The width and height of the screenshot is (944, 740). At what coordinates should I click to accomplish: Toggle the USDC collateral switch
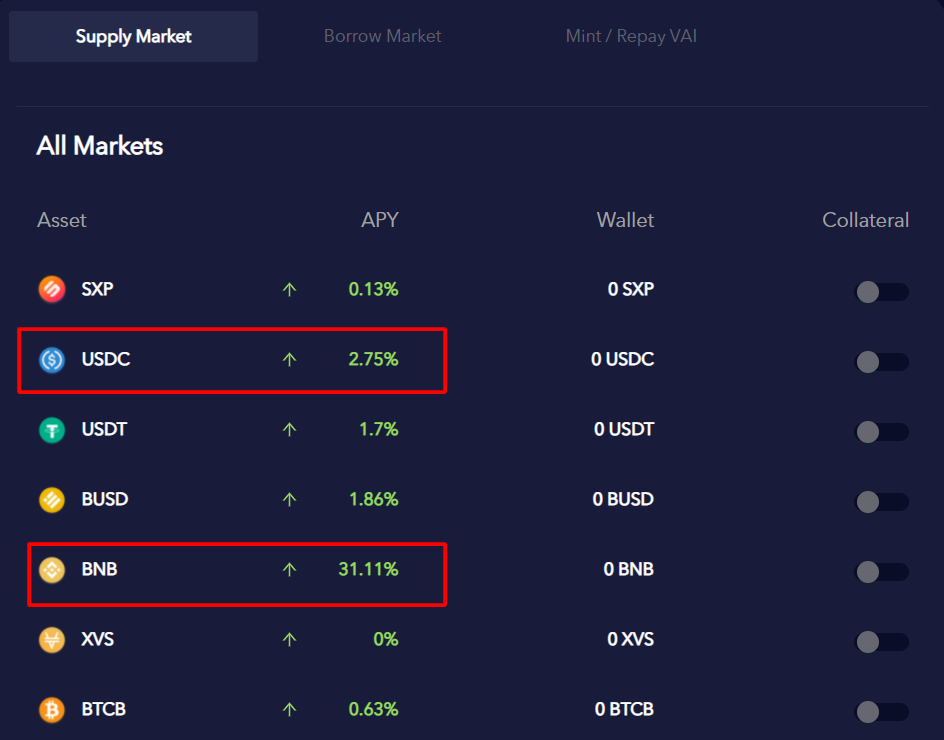pyautogui.click(x=881, y=361)
